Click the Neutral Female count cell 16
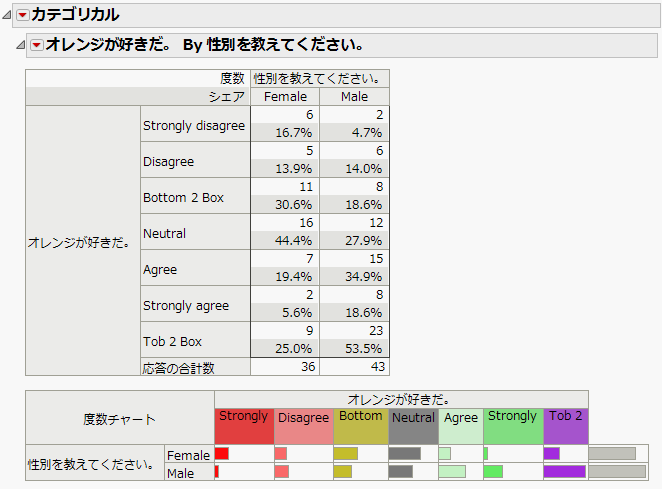662x489 pixels. point(285,223)
